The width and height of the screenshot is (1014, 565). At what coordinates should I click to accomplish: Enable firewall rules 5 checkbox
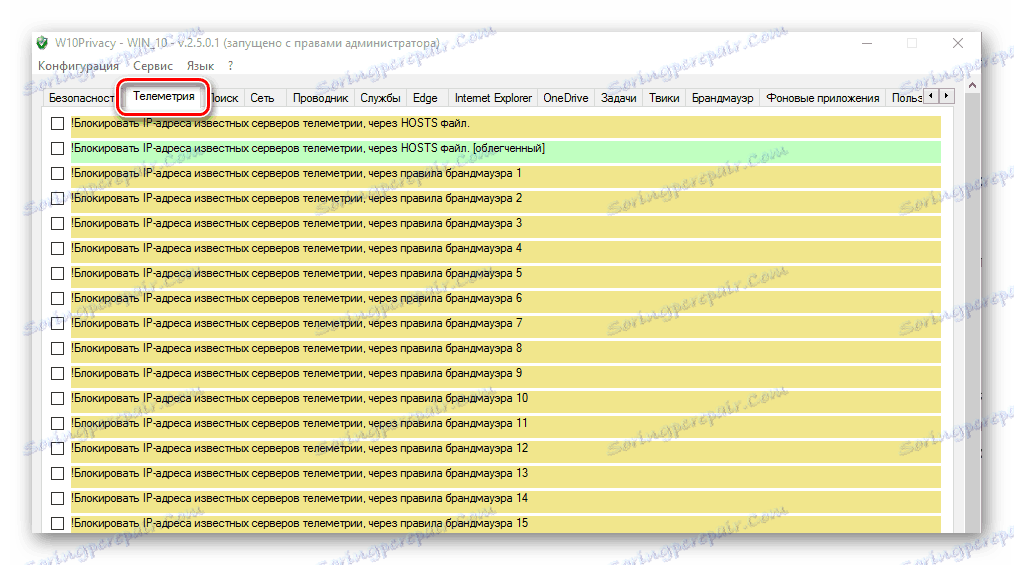tap(58, 273)
